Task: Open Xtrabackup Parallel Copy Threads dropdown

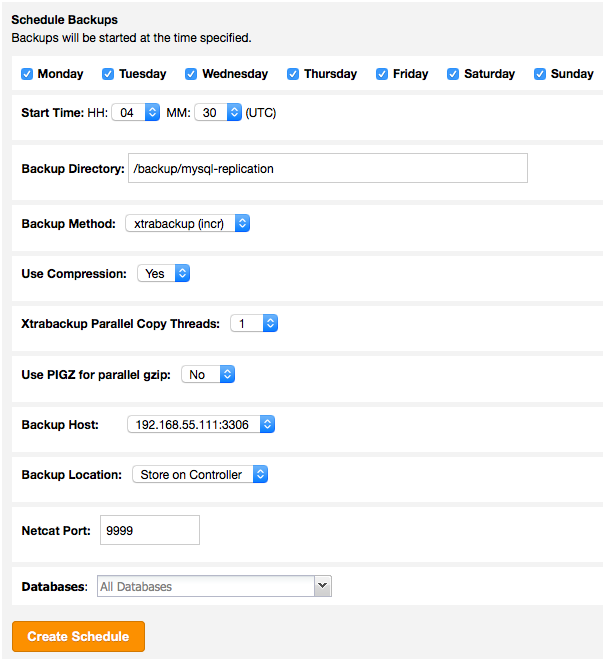Action: tap(254, 323)
